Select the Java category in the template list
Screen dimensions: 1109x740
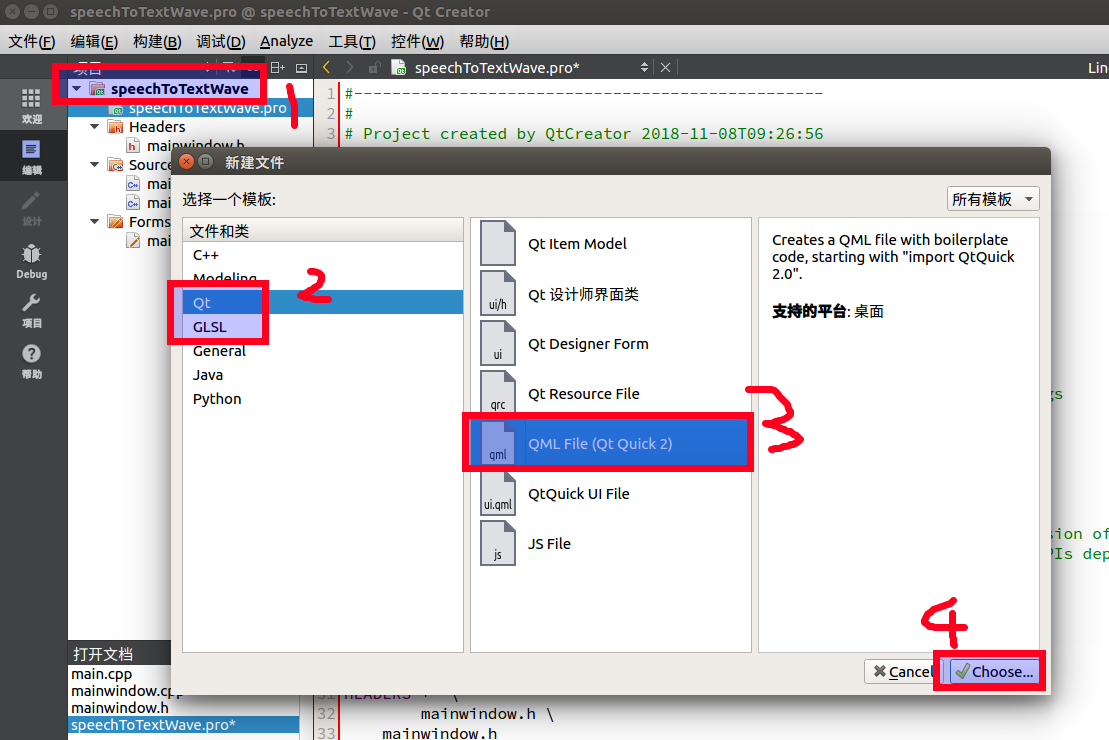(208, 374)
